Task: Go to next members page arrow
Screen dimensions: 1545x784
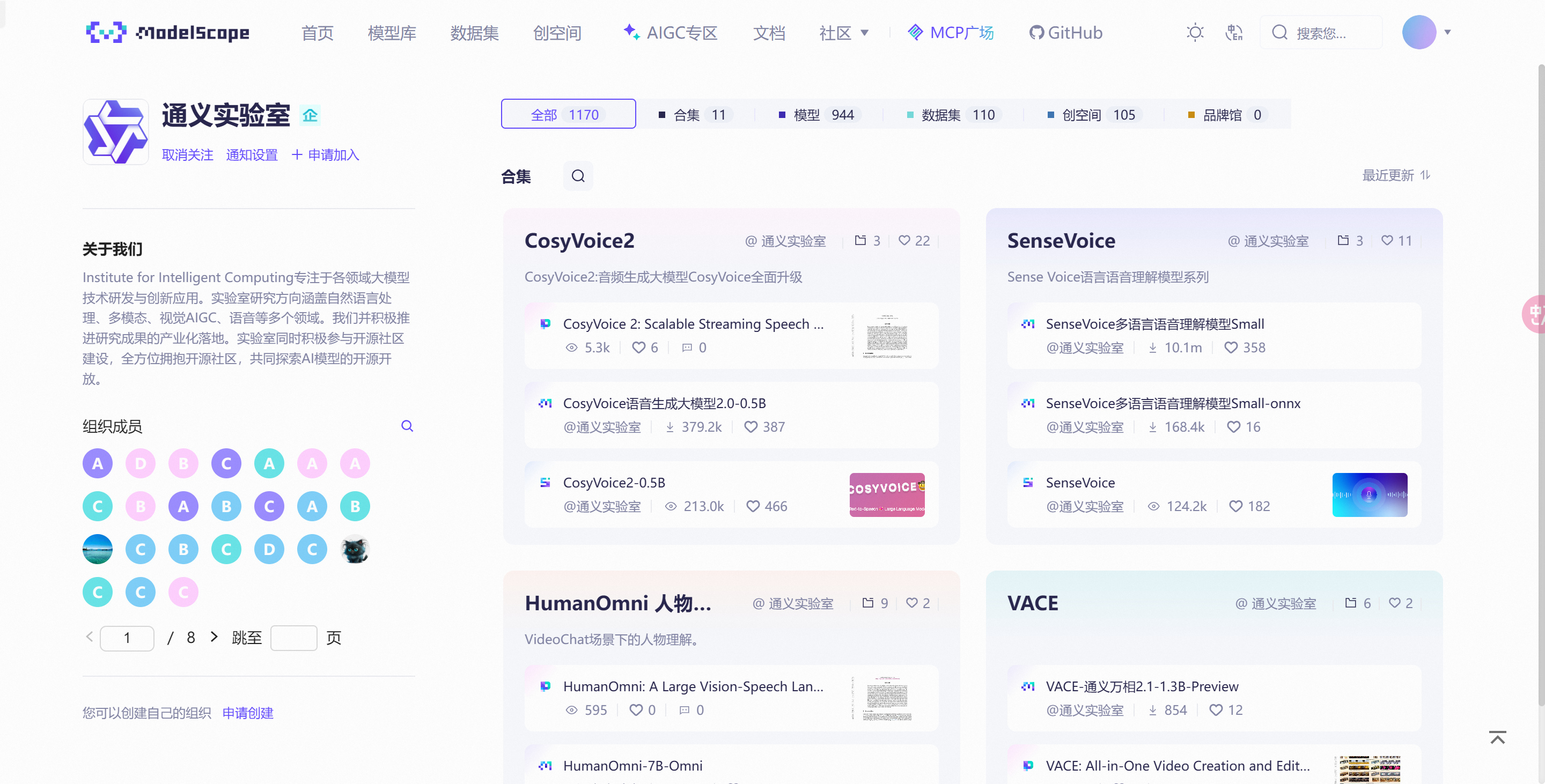Action: pos(214,637)
